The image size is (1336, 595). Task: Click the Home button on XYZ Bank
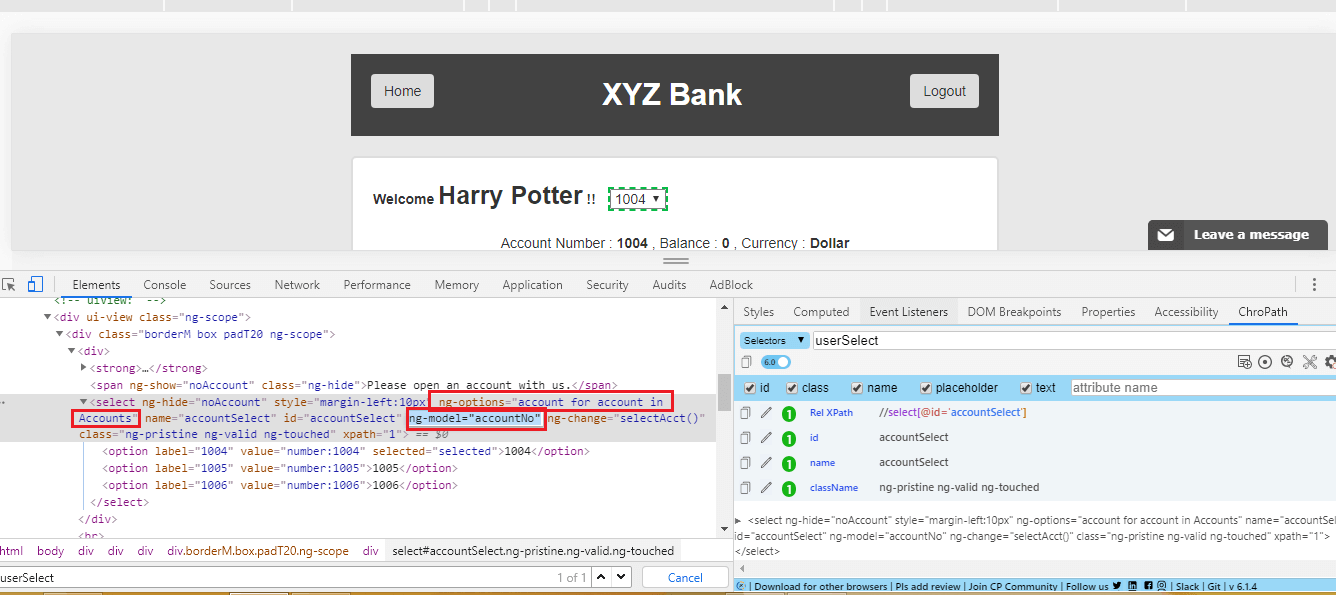tap(403, 91)
